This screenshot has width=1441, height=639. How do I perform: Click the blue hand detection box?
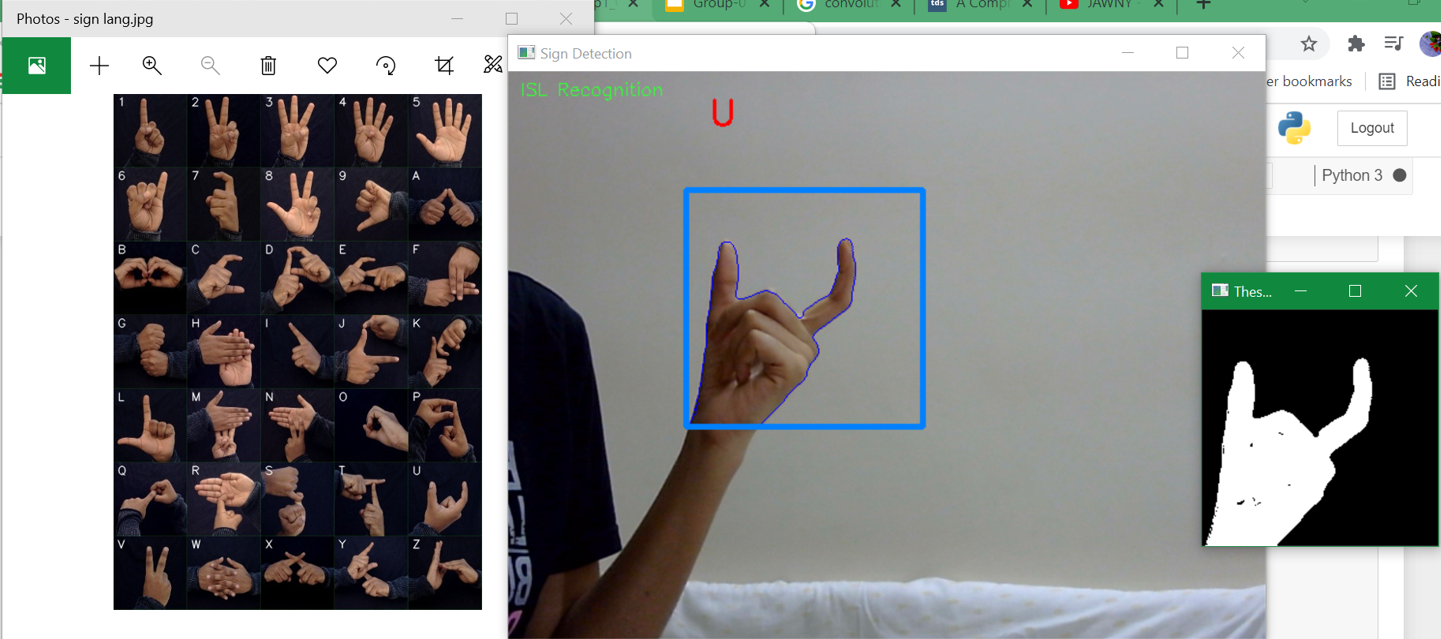(x=804, y=308)
